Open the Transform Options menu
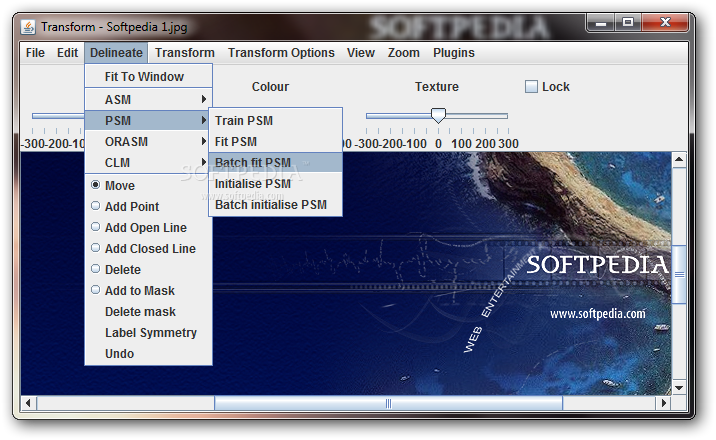The image size is (716, 440). click(x=281, y=53)
